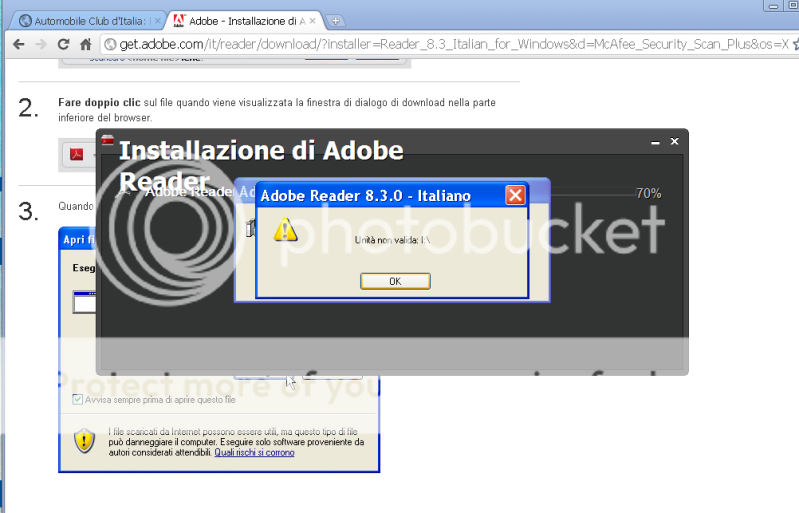
Task: Click OK in the Adobe Reader error dialog
Action: [395, 281]
